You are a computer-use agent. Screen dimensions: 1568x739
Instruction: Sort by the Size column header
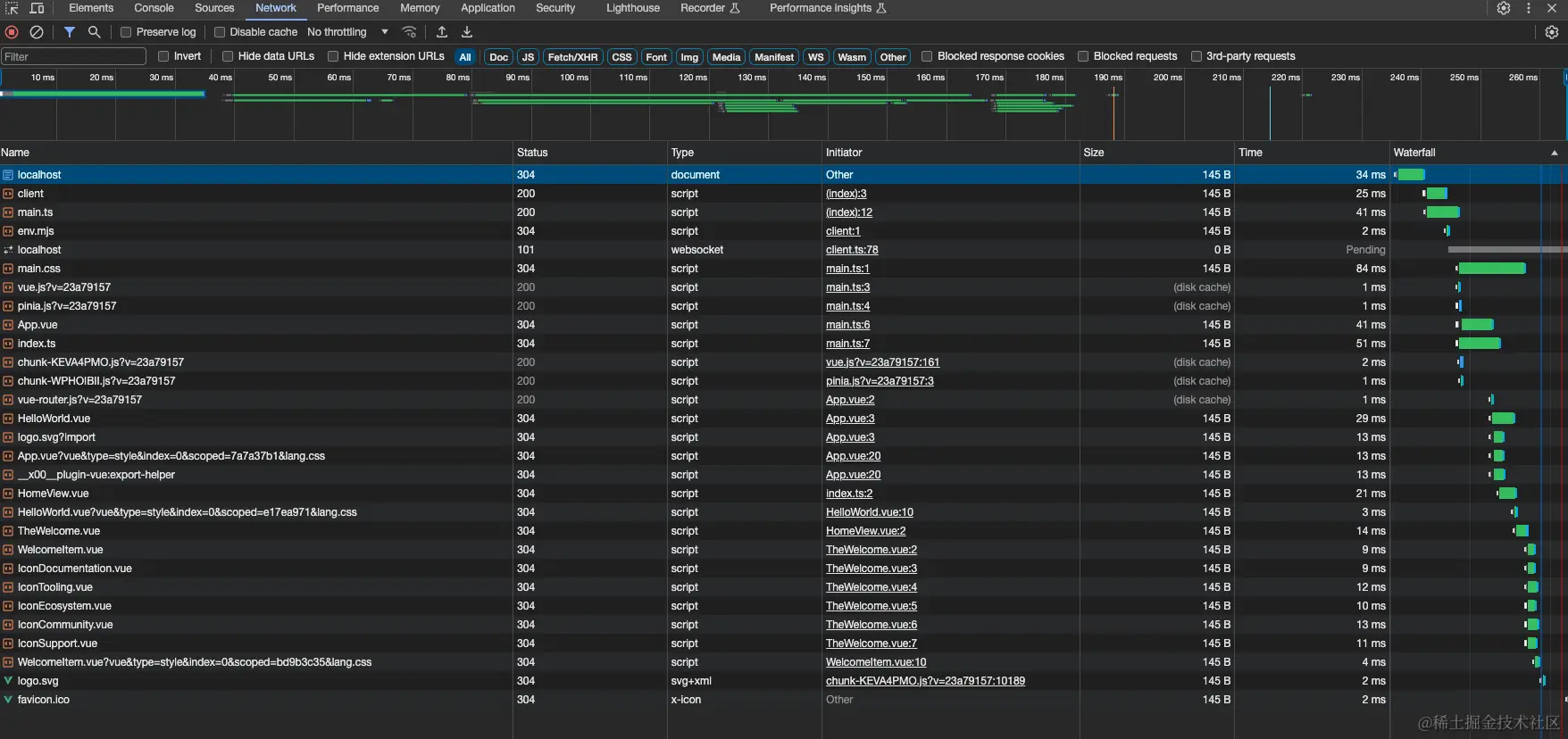(1157, 153)
